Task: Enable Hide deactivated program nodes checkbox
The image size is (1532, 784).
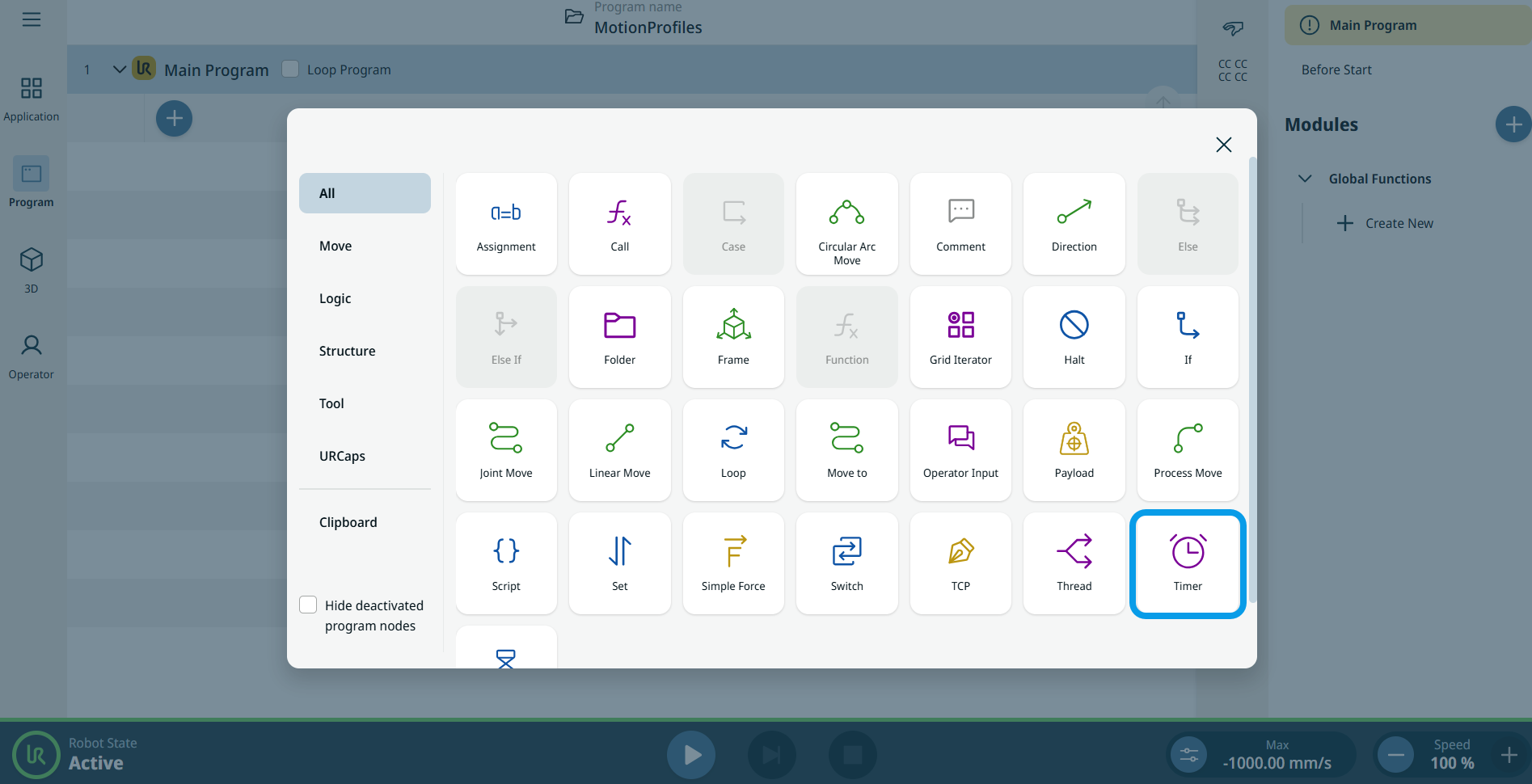Action: pyautogui.click(x=308, y=605)
